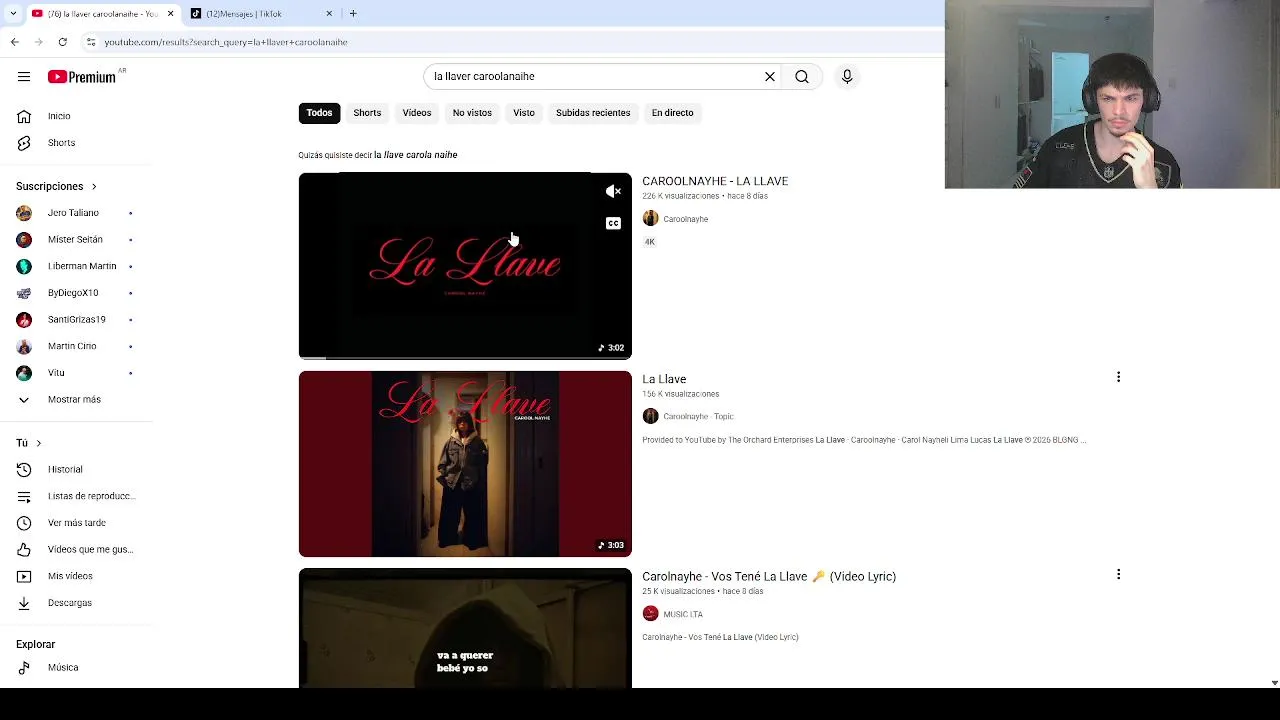
Task: Select the Visto filter chip
Action: pos(524,113)
